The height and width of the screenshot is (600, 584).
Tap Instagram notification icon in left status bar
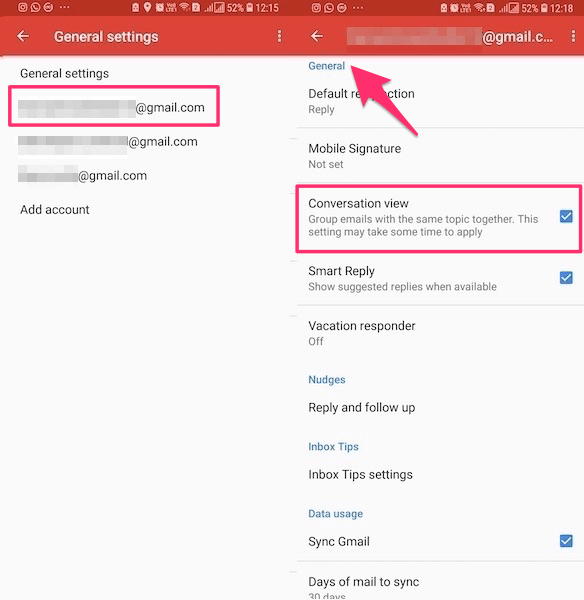pyautogui.click(x=23, y=7)
